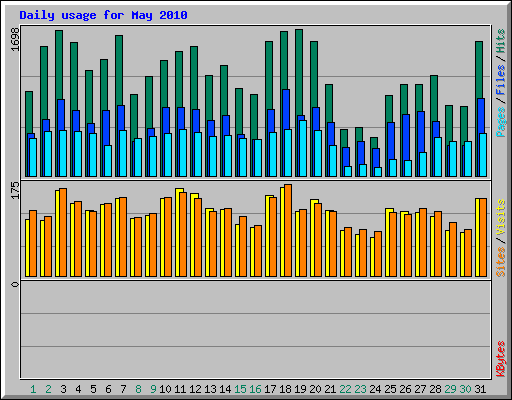This screenshot has height=400, width=512.
Task: Click the green Hits bar for day 19
Action: tap(299, 72)
